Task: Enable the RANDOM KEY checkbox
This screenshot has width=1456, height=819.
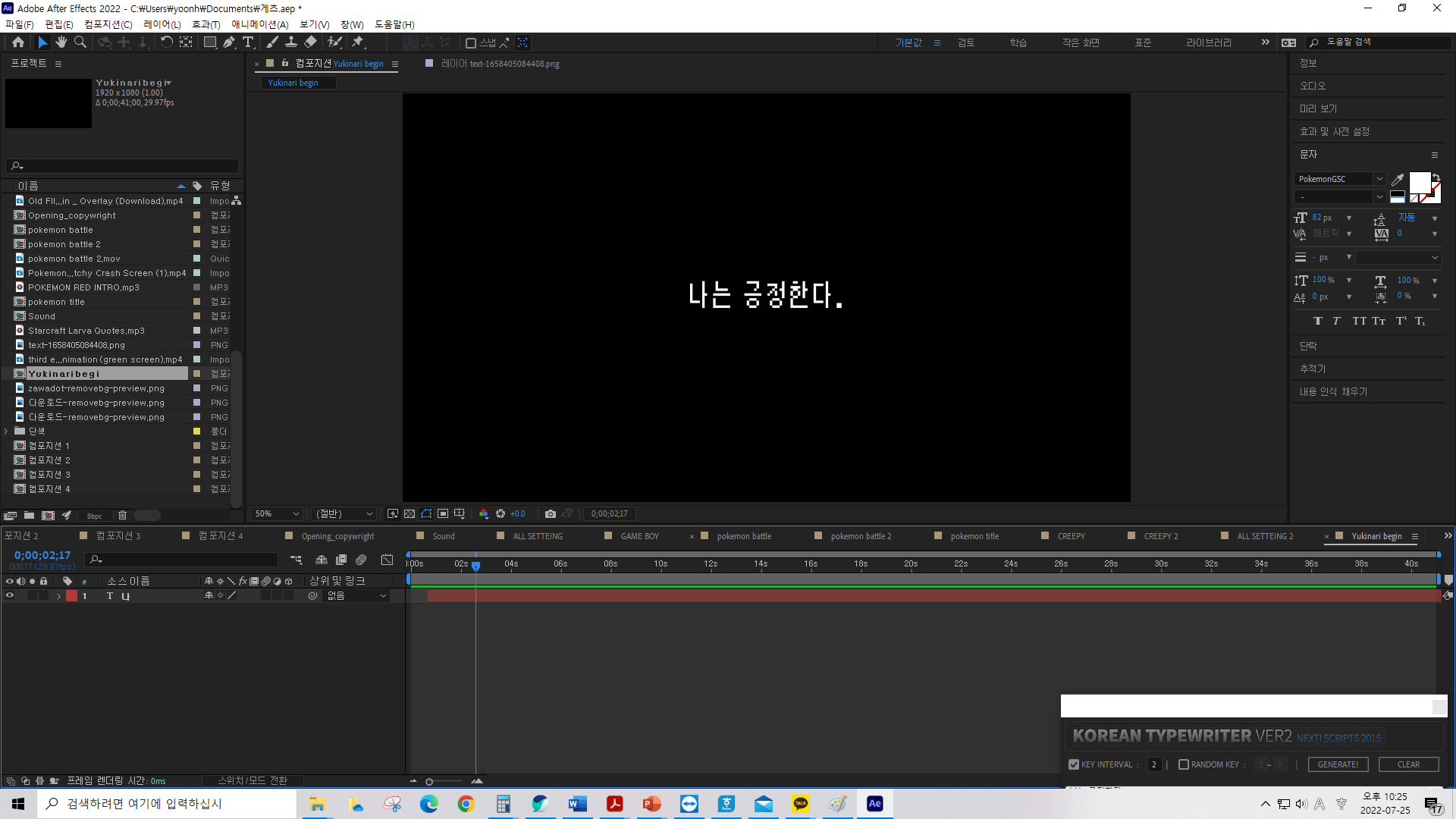Action: pyautogui.click(x=1183, y=764)
